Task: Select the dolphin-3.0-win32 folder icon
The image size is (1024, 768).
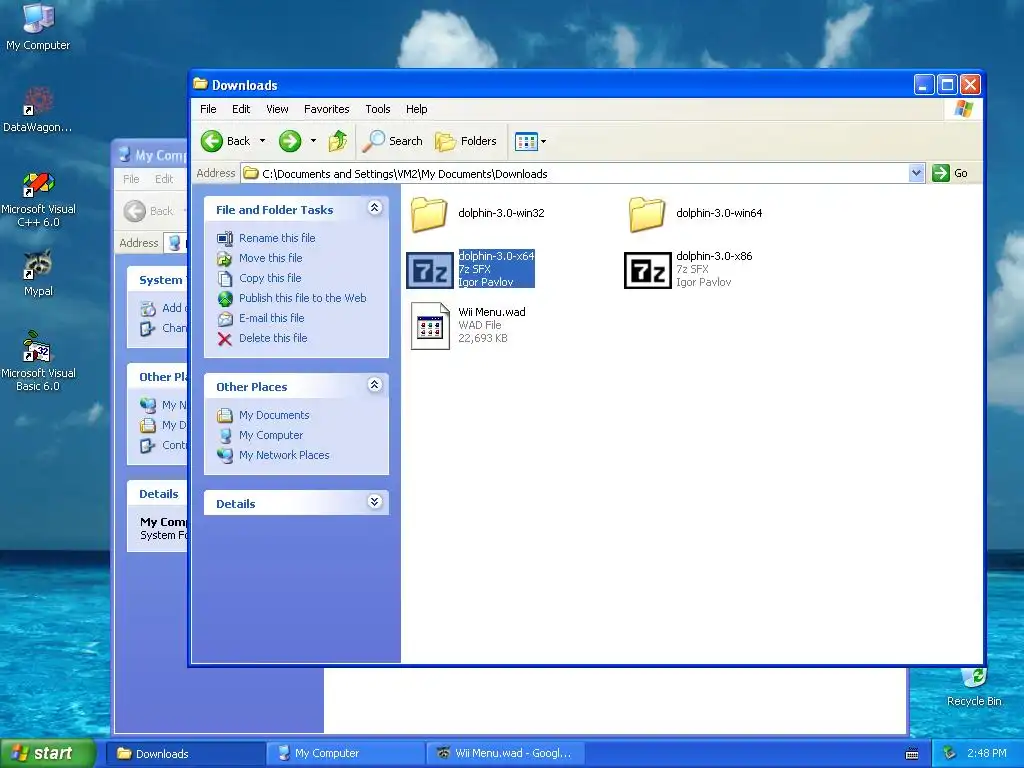Action: pos(429,214)
